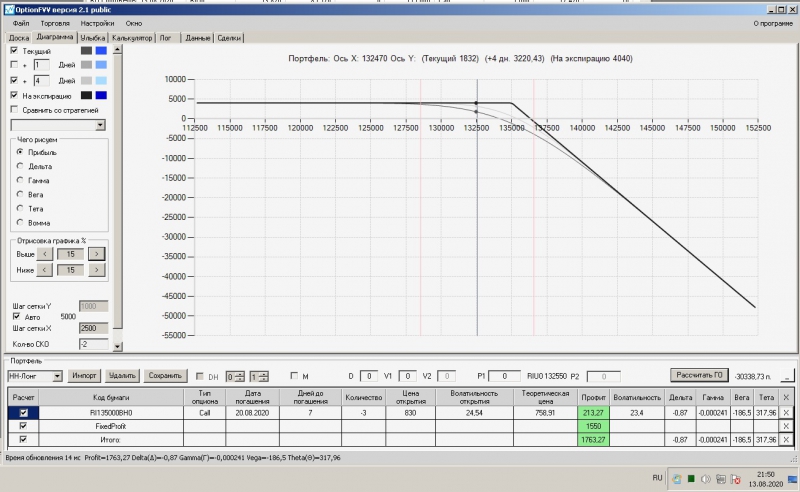The height and width of the screenshot is (492, 800).
Task: Toggle the +4 Дней curve checkbox
Action: click(x=14, y=80)
